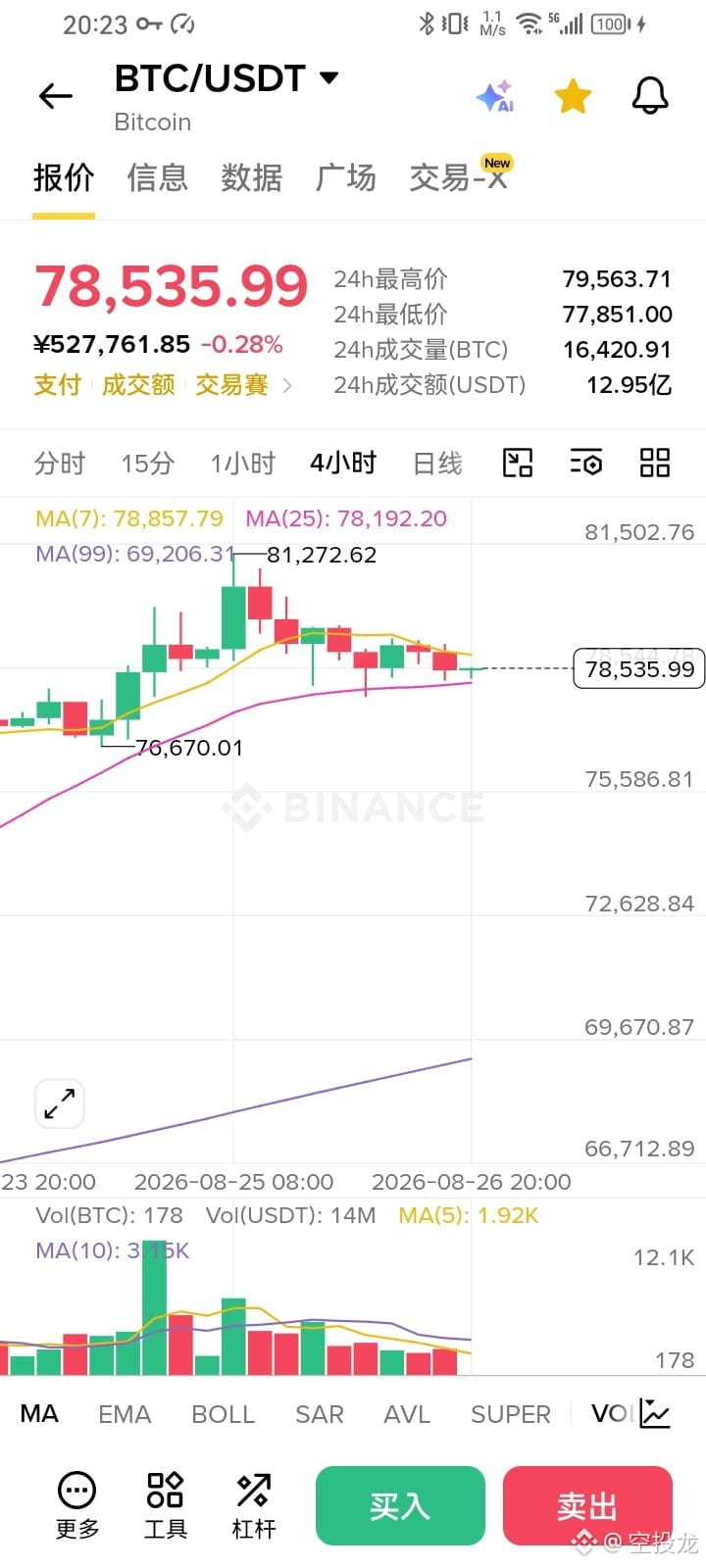This screenshot has height=1568, width=706.
Task: Click the 2026-08-25 08:00 time label
Action: [233, 1182]
